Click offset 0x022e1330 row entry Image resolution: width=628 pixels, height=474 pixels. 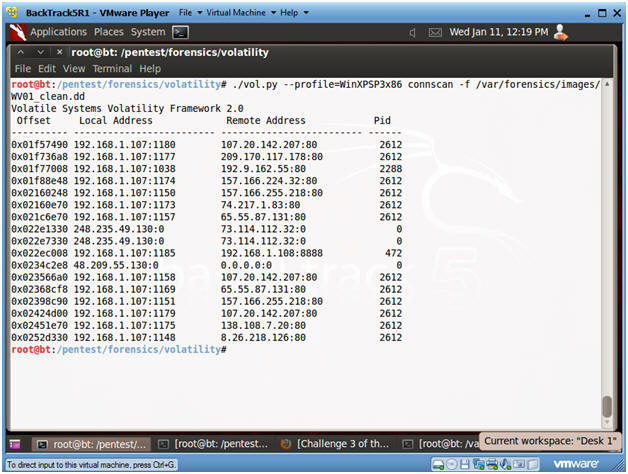39,229
